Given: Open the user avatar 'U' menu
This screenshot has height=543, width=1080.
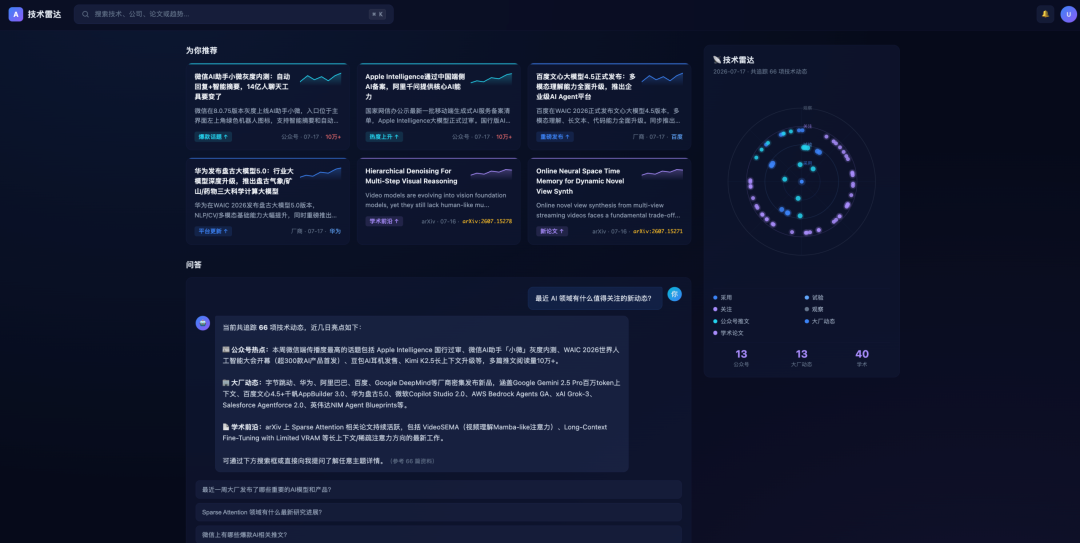Looking at the screenshot, I should click(x=1068, y=14).
